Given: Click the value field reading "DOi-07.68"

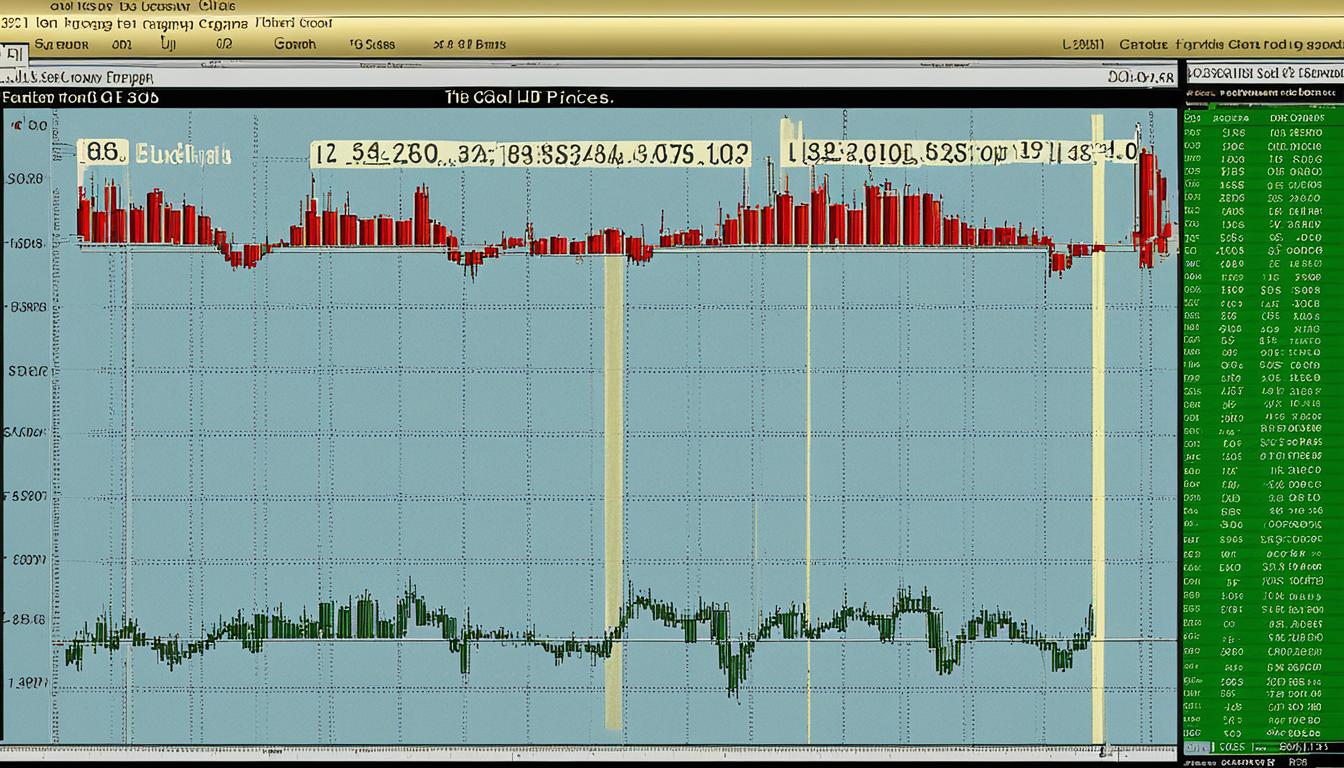Looking at the screenshot, I should [x=1140, y=76].
